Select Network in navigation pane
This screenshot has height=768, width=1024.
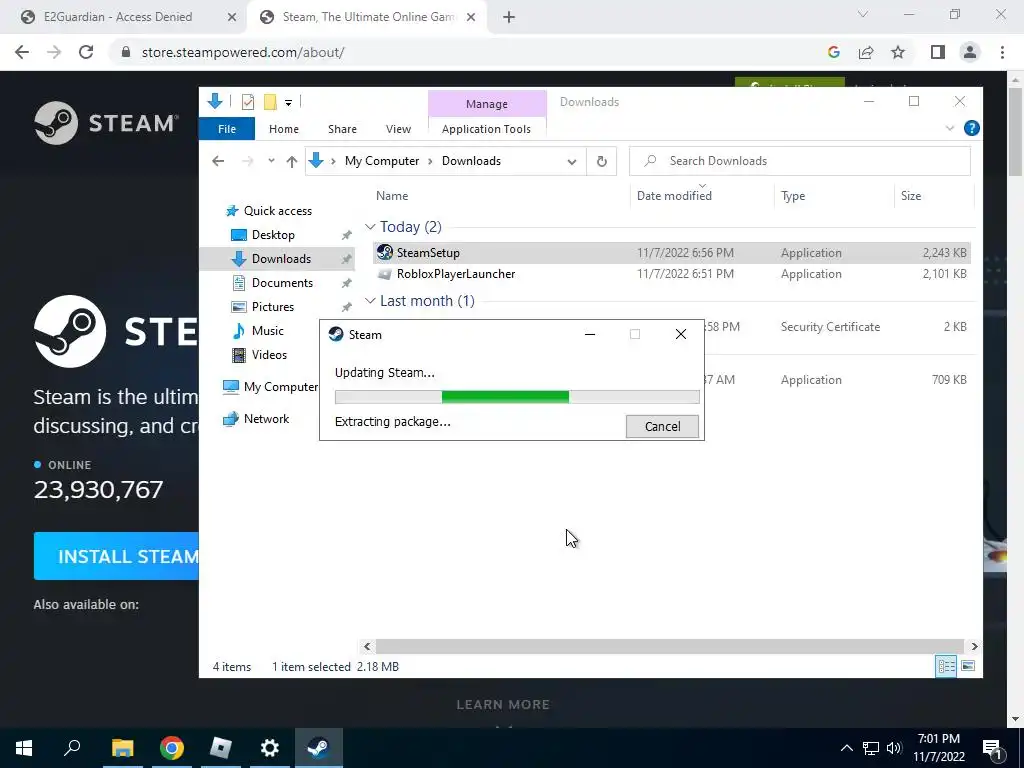pos(266,419)
